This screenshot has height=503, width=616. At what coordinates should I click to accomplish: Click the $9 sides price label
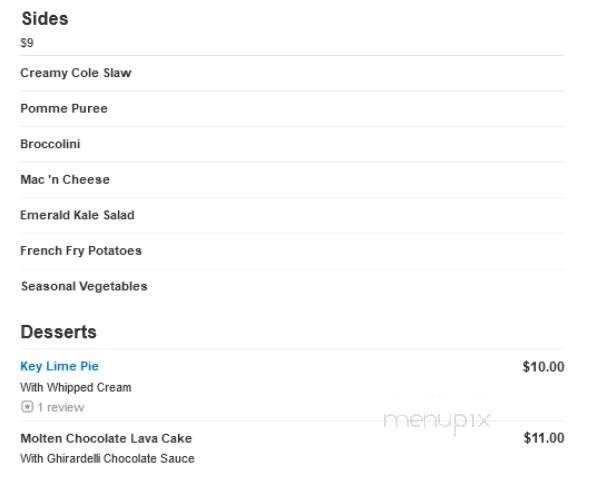[x=27, y=42]
